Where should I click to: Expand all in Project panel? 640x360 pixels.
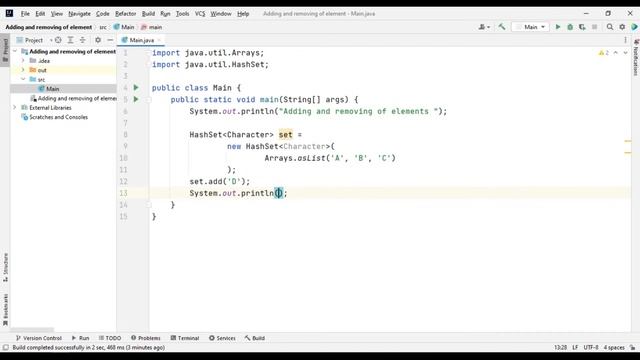click(71, 40)
